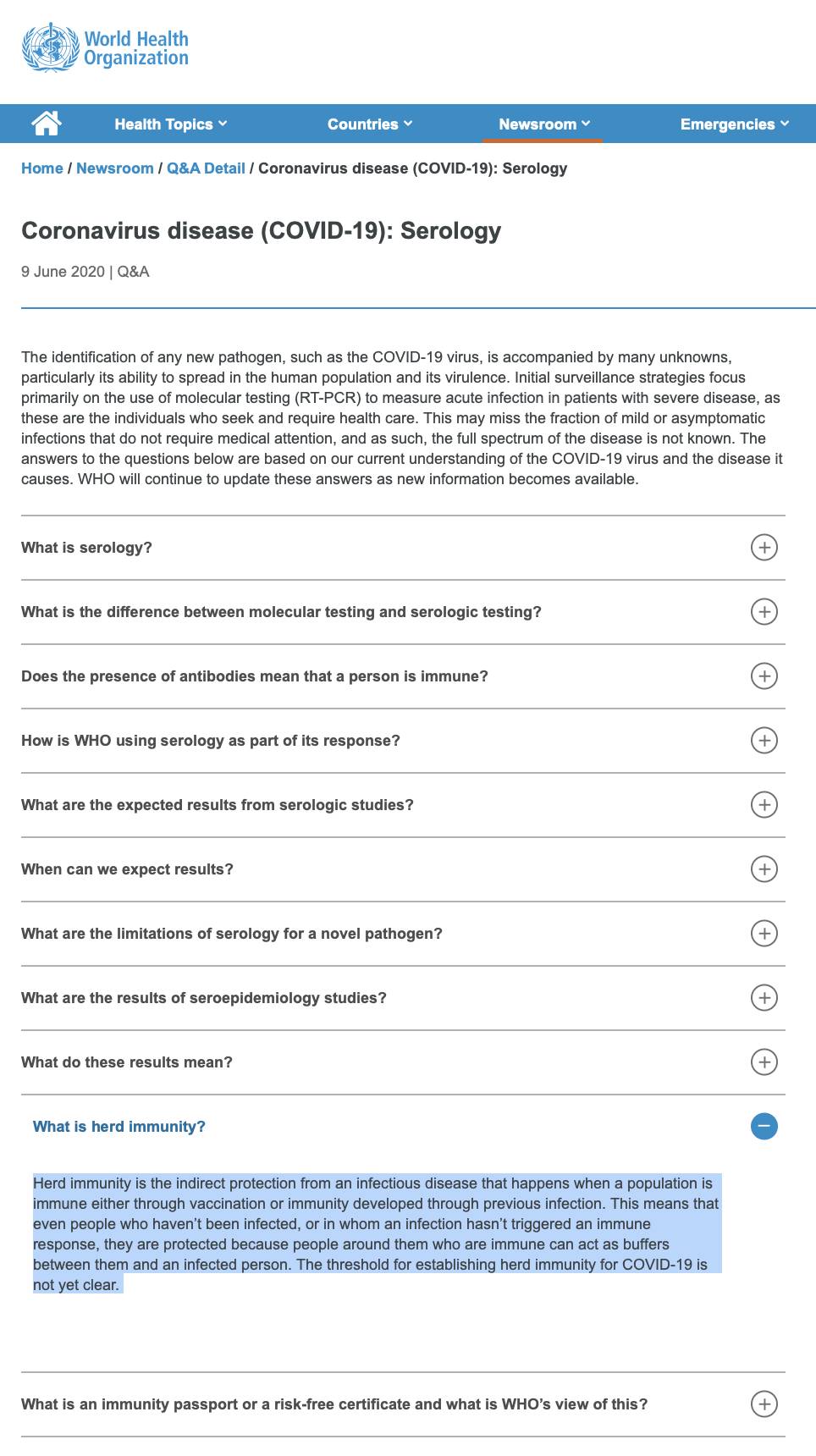816x1456 pixels.
Task: Open plus icon next to 'When can we expect results?'
Action: pos(764,869)
